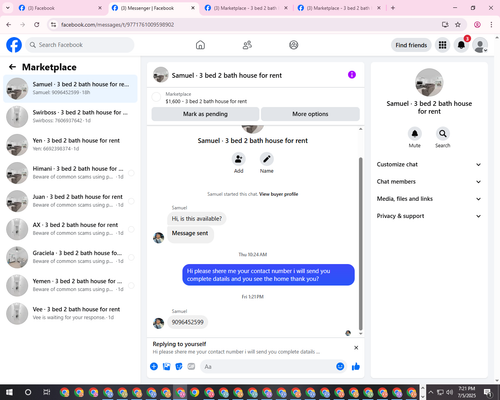Open the browser tab search dropdown
Image resolution: width=500 pixels, height=400 pixels.
click(8, 8)
